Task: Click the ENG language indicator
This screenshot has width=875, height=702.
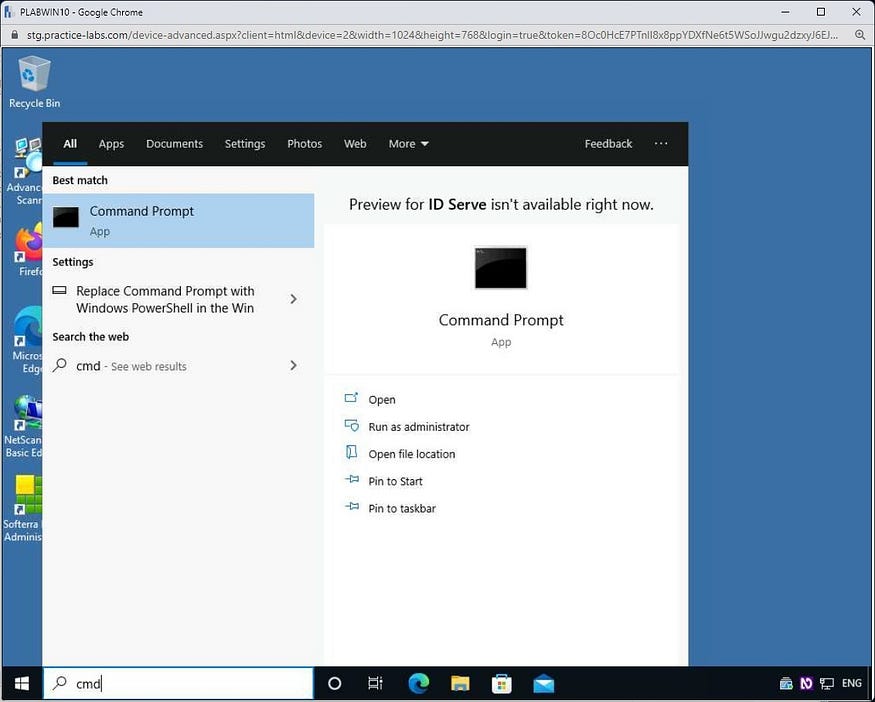Action: [x=852, y=682]
